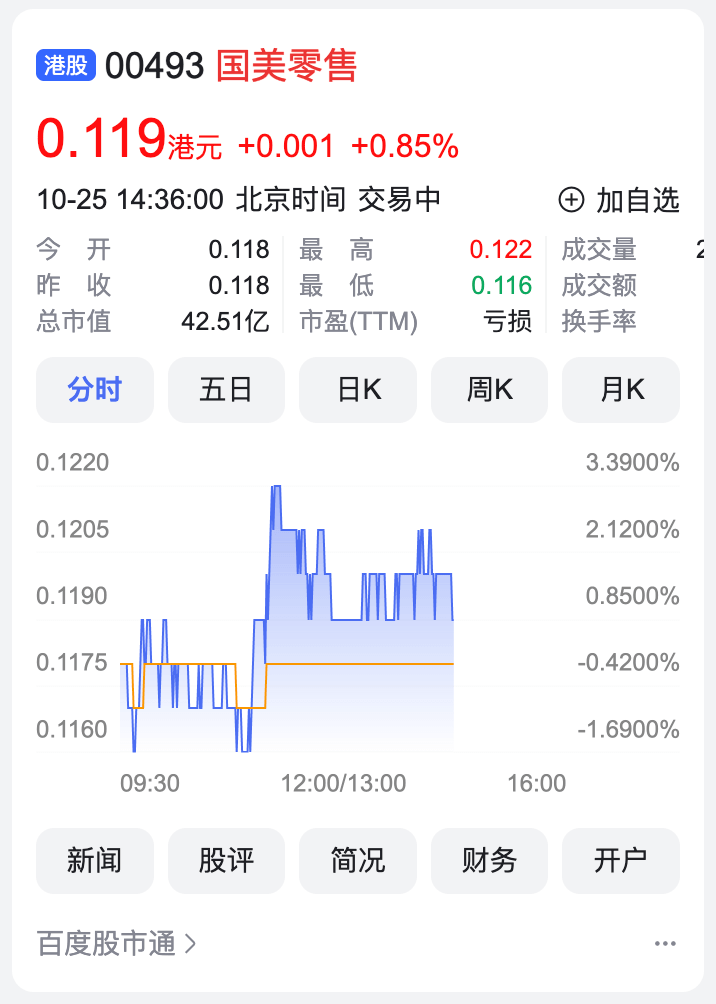Click the stock code 00493

pos(154,66)
